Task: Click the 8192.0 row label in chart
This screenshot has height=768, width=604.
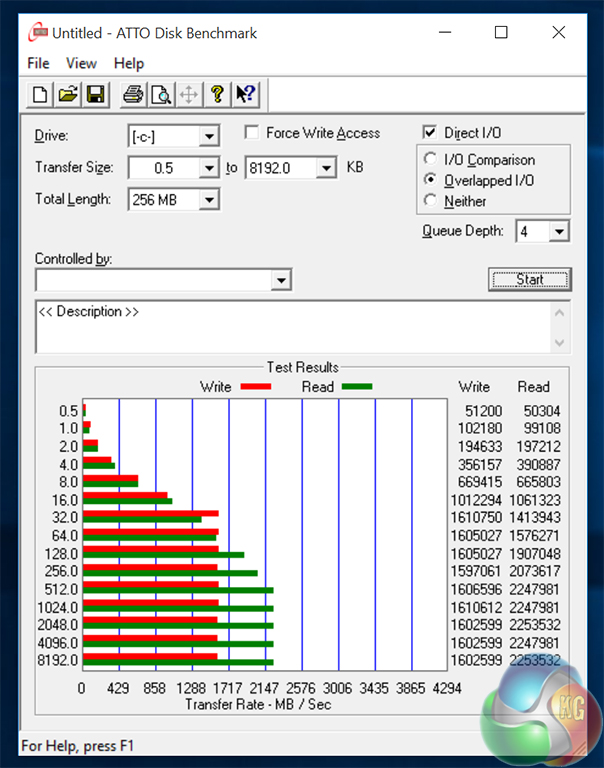Action: [58, 660]
